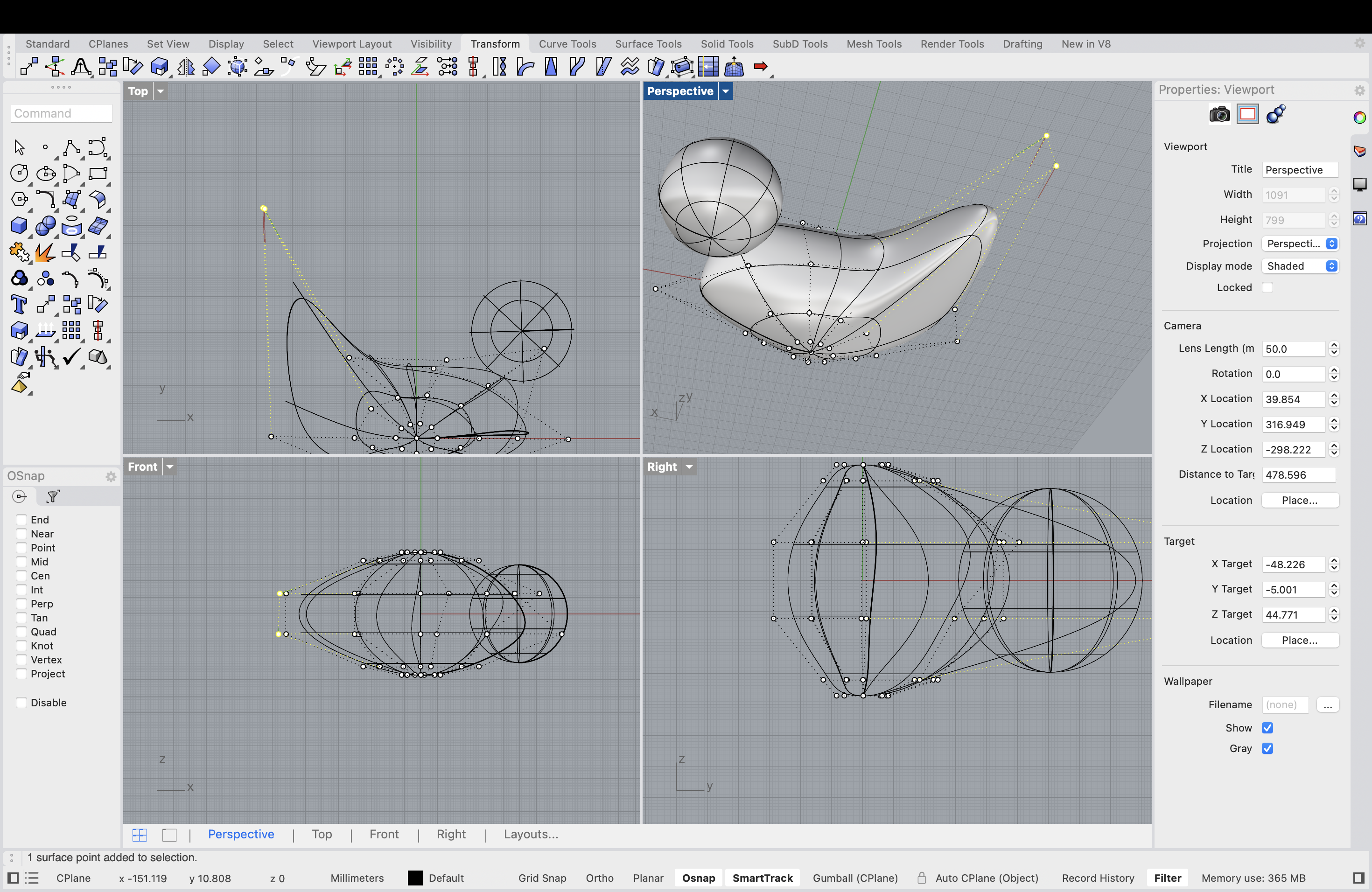Click the Check objects checkmark icon

[71, 357]
